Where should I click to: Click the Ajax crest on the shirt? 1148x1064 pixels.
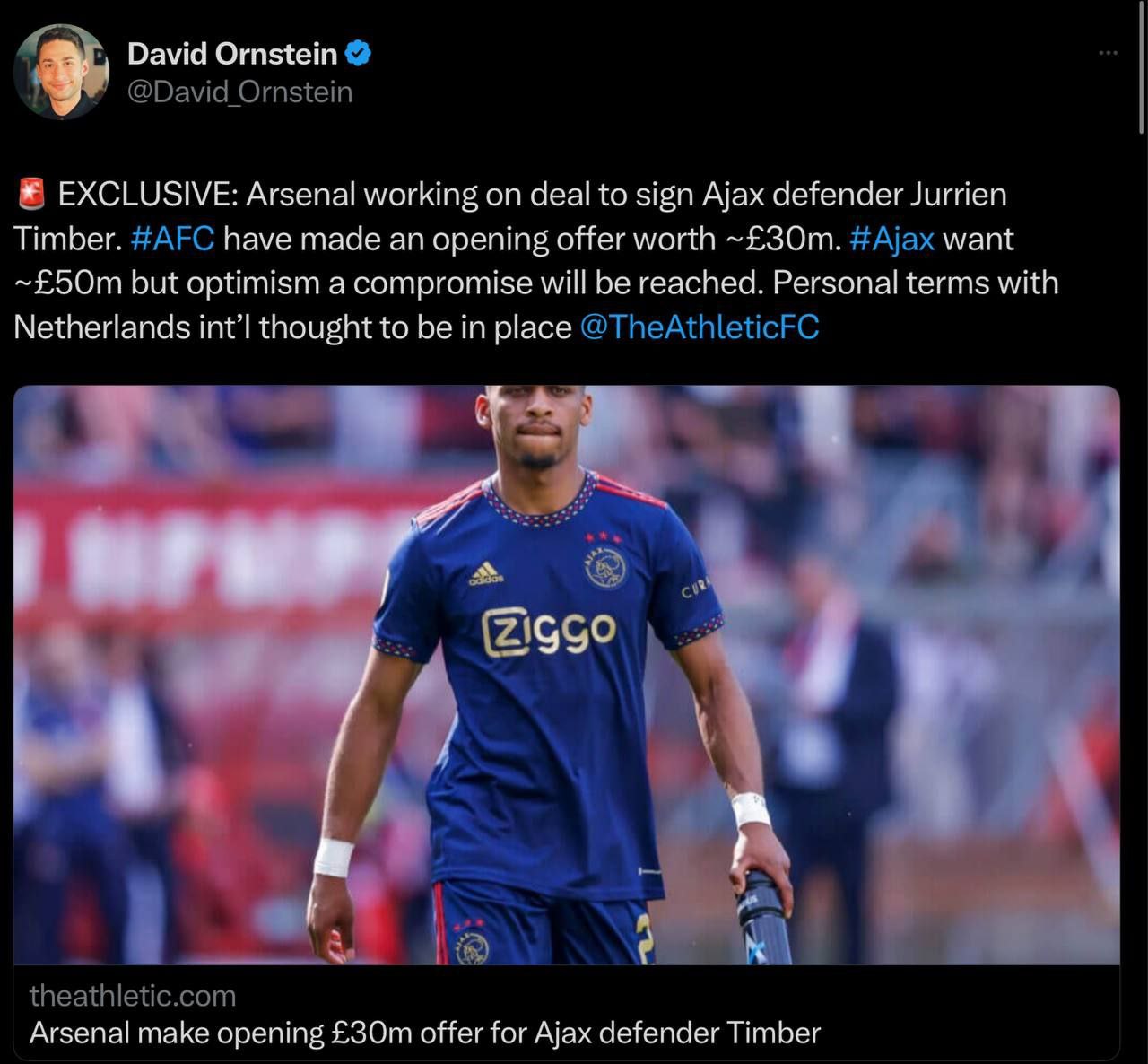pyautogui.click(x=606, y=566)
